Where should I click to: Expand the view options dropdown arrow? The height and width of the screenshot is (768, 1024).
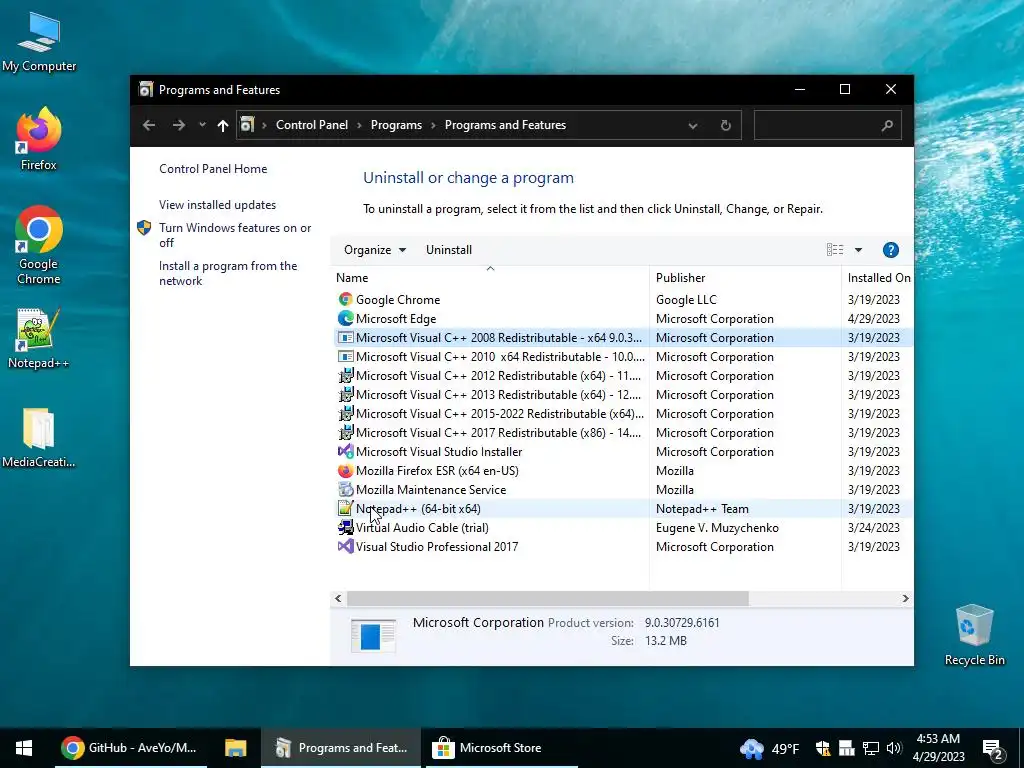[858, 250]
